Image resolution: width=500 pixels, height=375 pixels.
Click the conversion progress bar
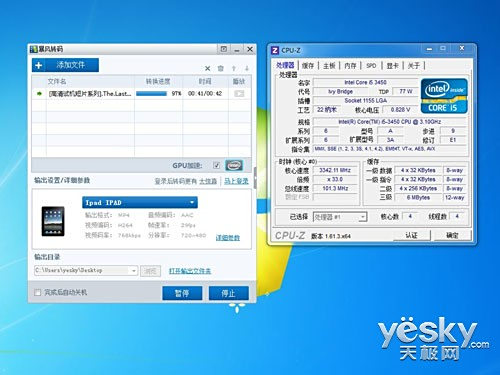[x=151, y=94]
